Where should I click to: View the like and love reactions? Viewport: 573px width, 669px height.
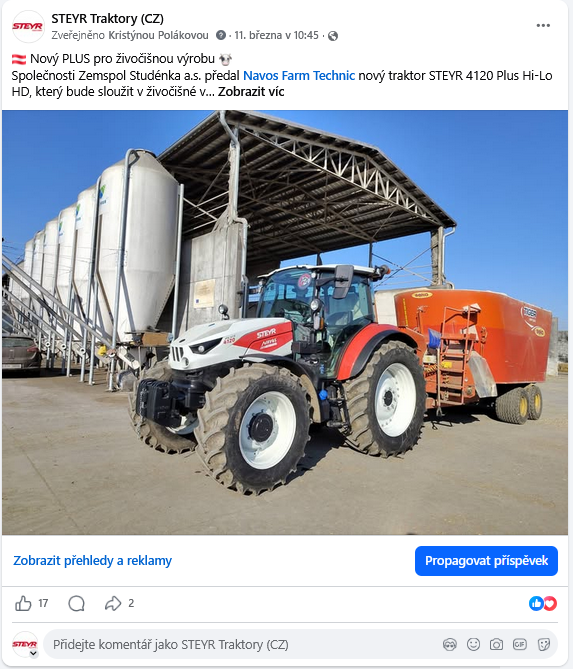coord(543,603)
